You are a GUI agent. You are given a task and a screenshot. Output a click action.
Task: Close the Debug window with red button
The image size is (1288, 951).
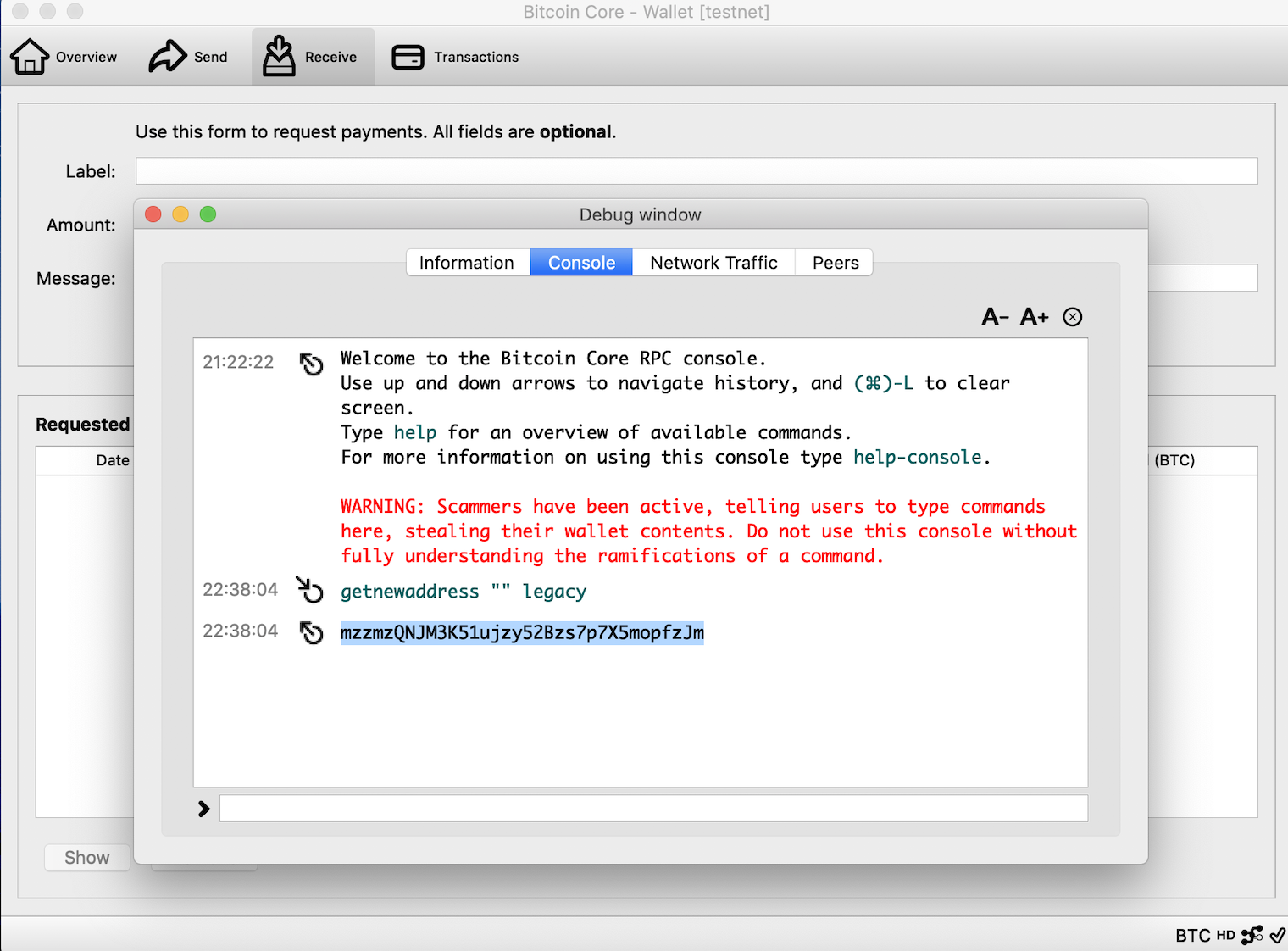coord(153,214)
